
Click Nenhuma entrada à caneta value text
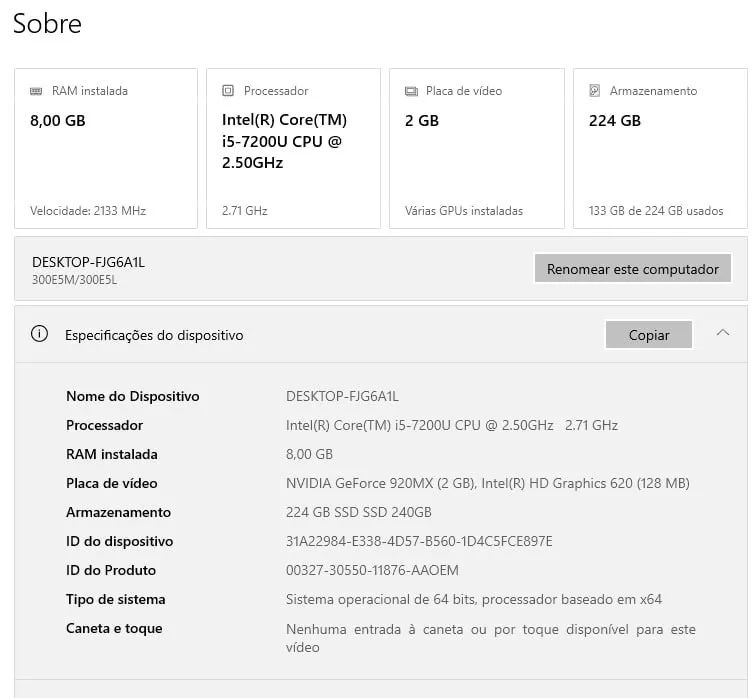491,638
